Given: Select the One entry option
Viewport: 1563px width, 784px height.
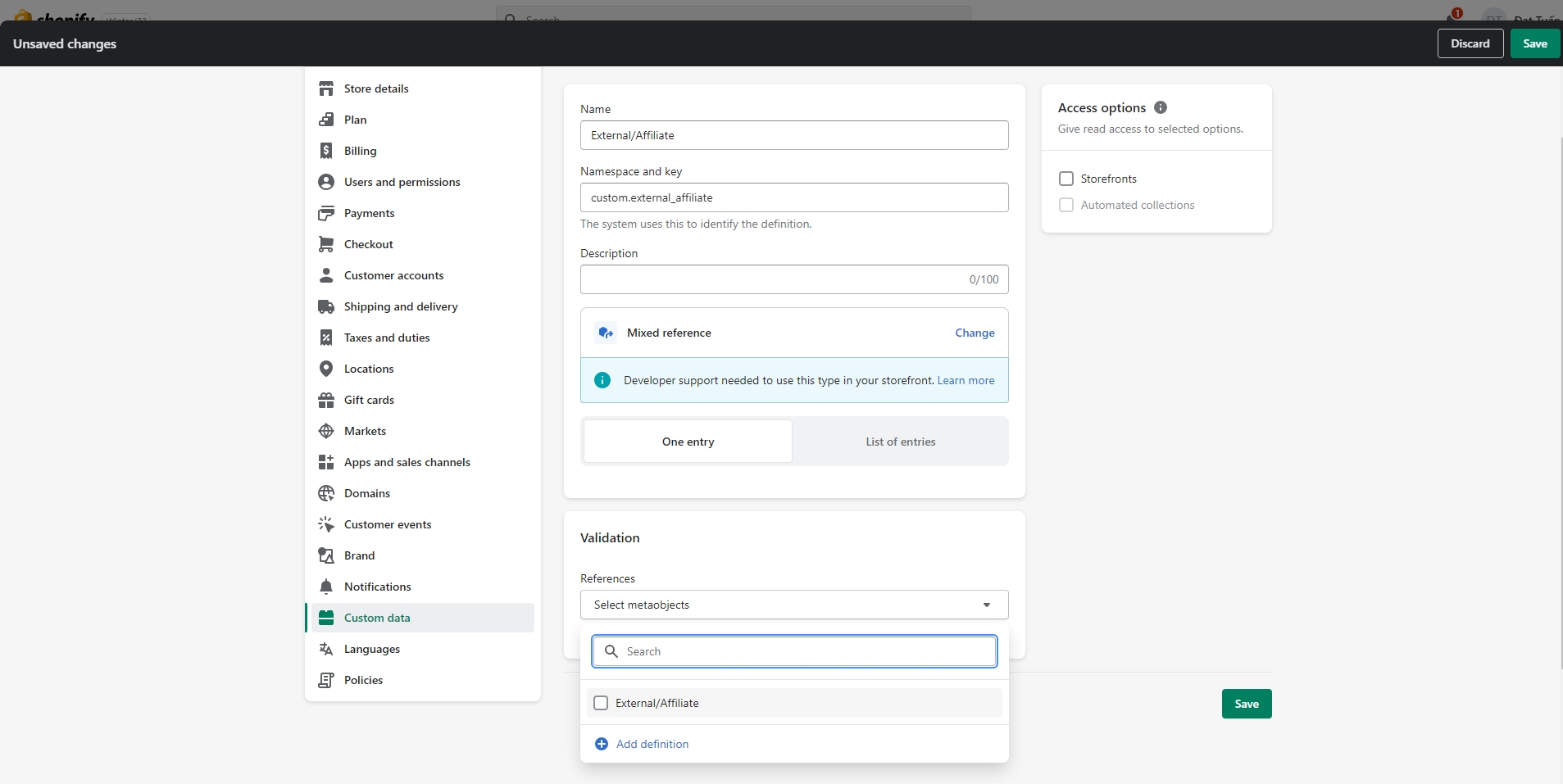Looking at the screenshot, I should 688,442.
